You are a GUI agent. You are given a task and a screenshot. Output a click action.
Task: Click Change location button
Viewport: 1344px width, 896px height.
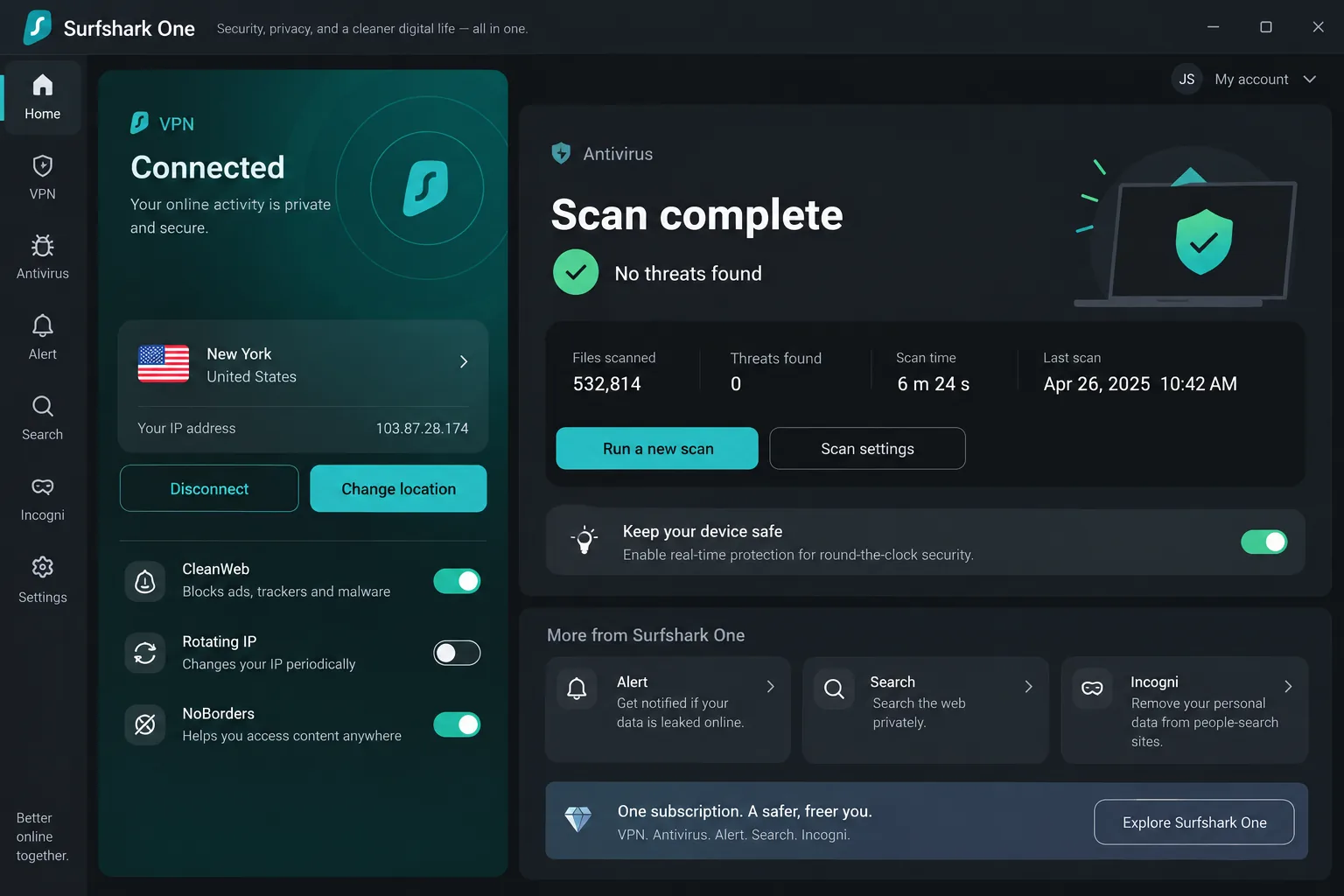398,488
